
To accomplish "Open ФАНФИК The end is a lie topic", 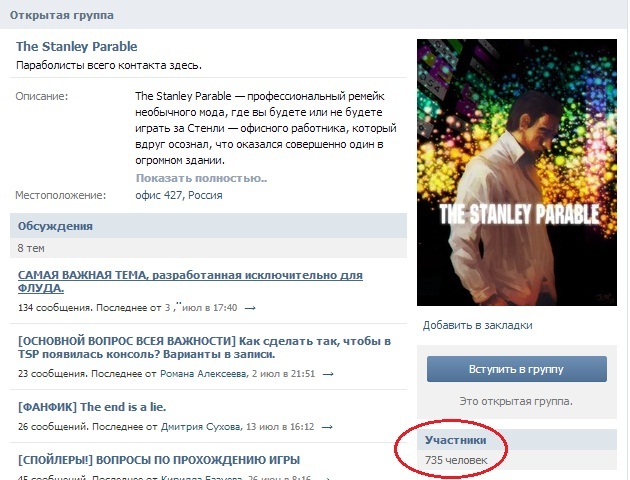I will (x=92, y=407).
